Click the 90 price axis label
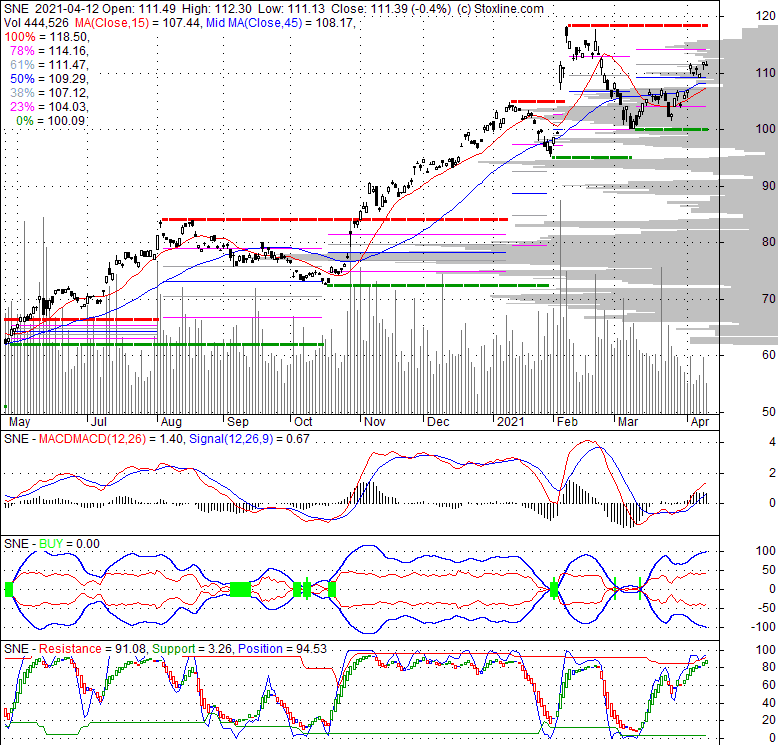 pyautogui.click(x=769, y=186)
